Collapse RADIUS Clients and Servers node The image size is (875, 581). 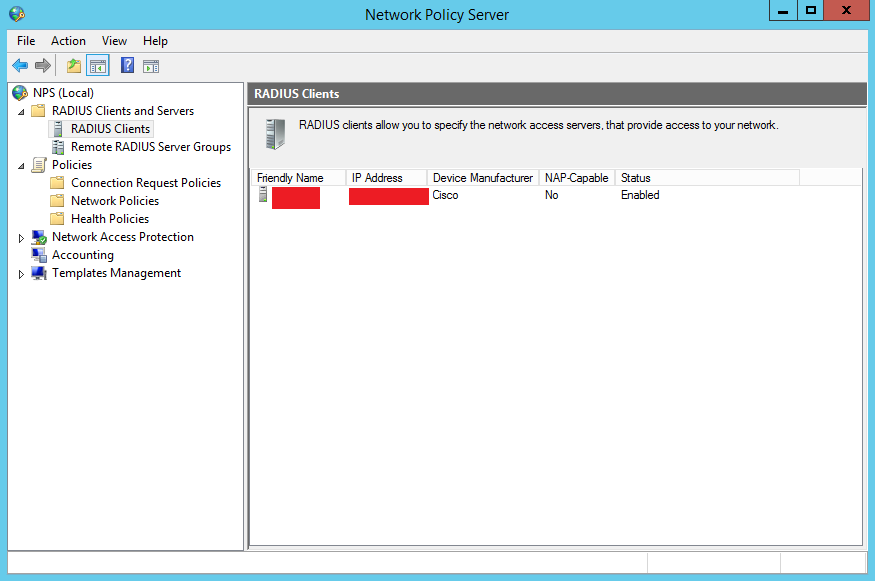[x=21, y=111]
